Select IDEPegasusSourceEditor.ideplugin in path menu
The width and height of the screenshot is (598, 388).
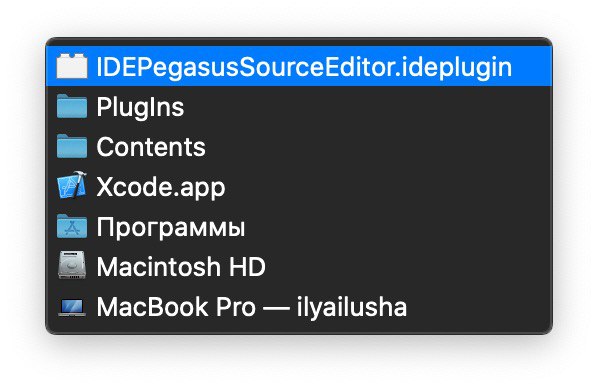[299, 66]
